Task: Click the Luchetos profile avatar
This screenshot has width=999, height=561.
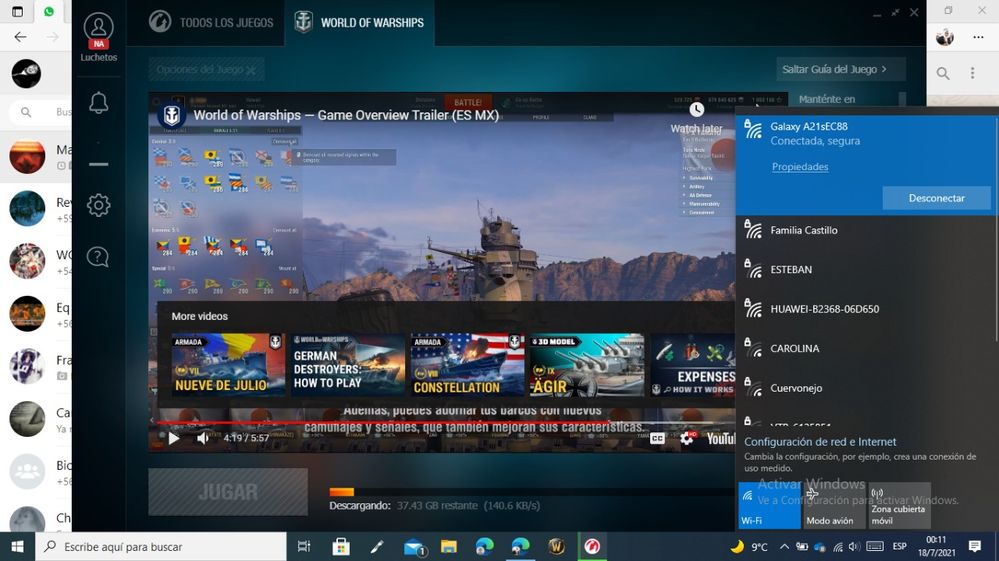Action: click(x=98, y=29)
